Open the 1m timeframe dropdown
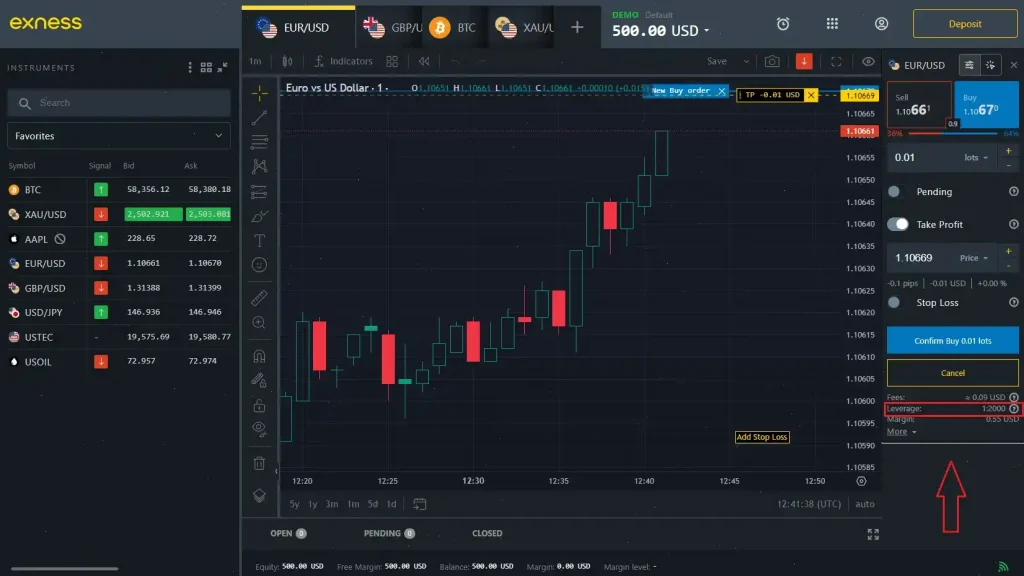 point(256,61)
